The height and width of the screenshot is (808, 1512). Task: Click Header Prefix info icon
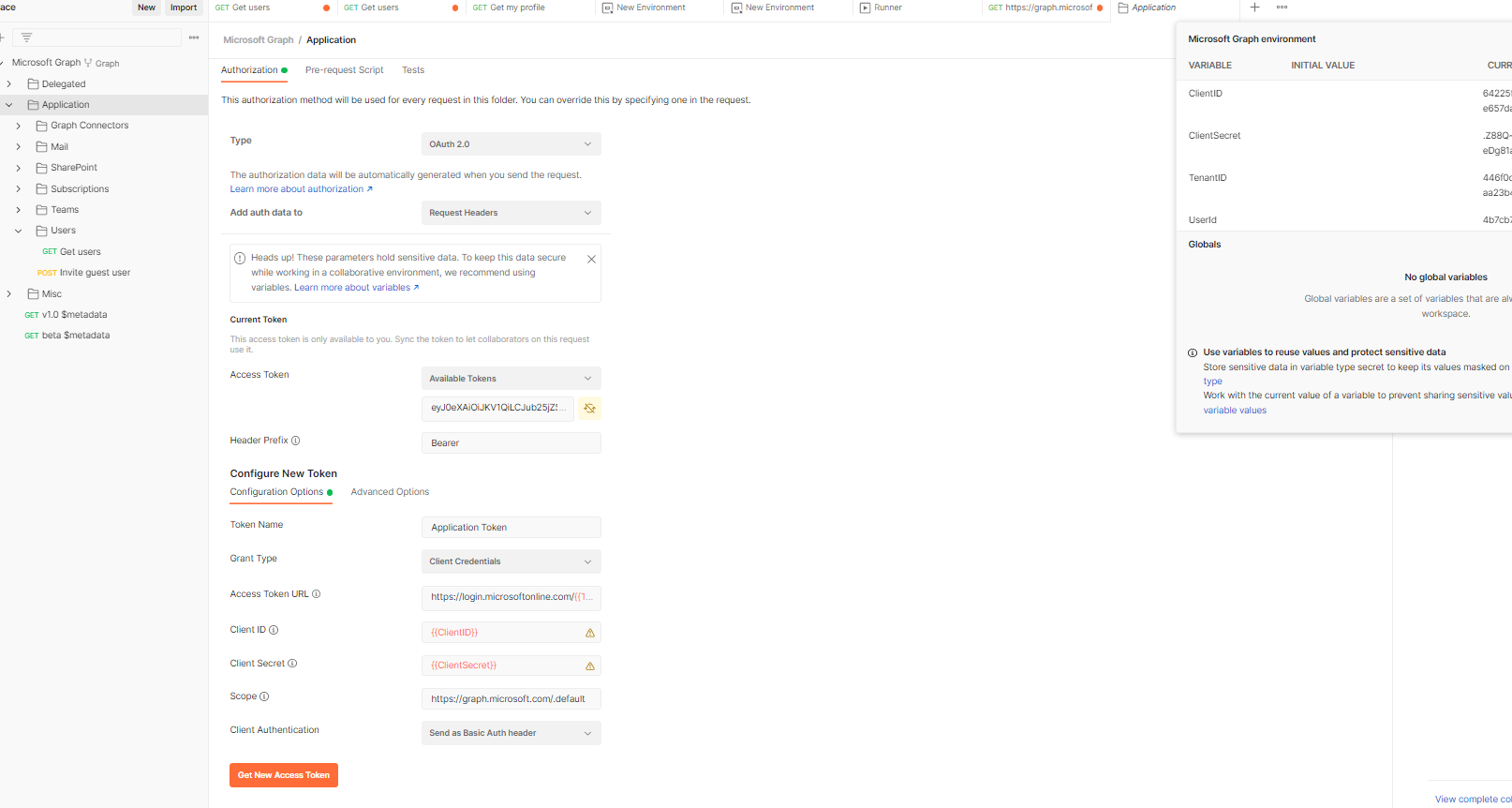[296, 441]
